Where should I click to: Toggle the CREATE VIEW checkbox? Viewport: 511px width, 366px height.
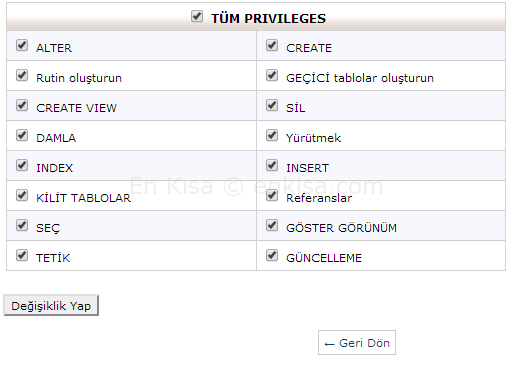(x=22, y=105)
